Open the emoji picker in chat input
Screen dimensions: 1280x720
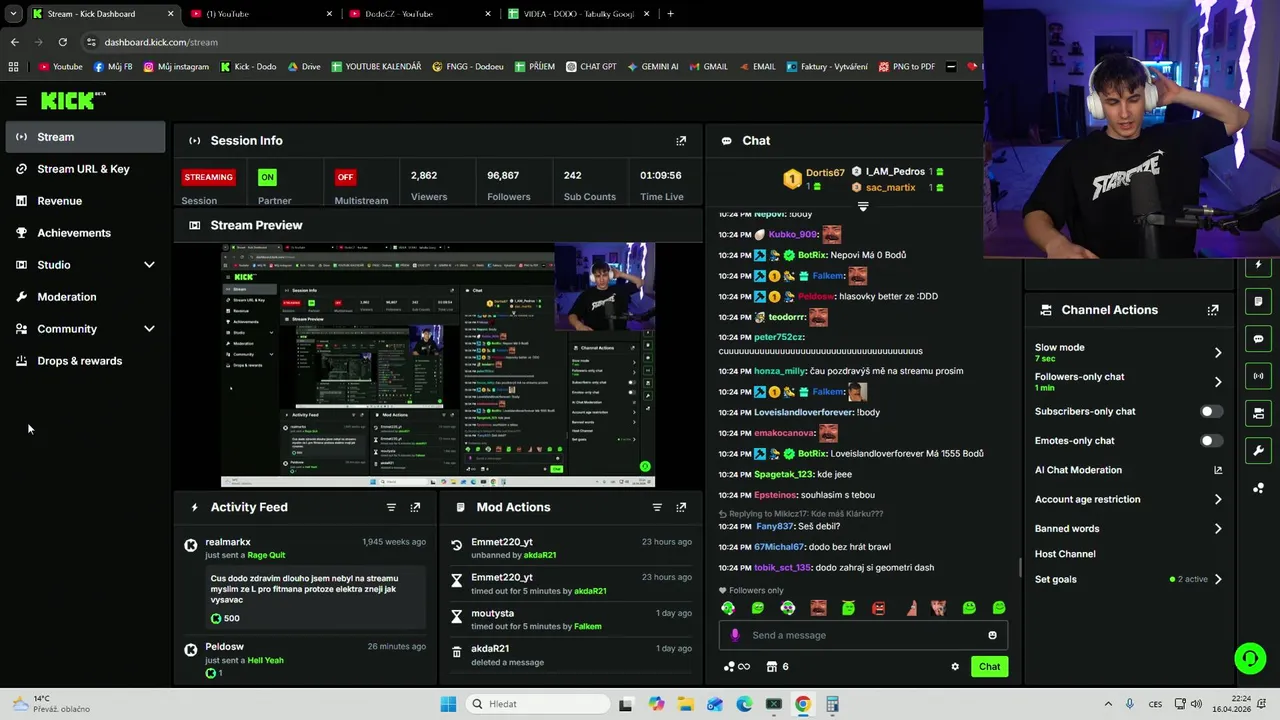point(992,635)
